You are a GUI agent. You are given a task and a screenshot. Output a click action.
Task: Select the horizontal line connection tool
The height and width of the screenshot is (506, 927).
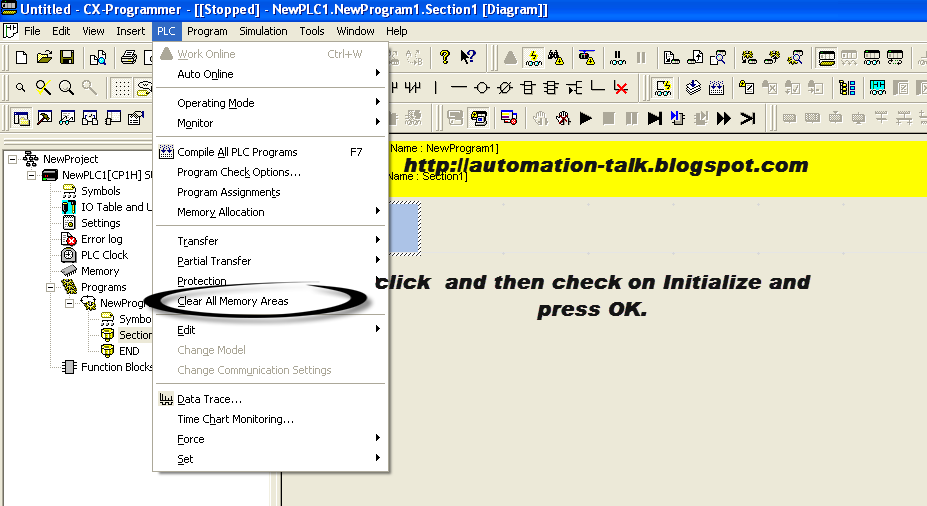coord(458,88)
